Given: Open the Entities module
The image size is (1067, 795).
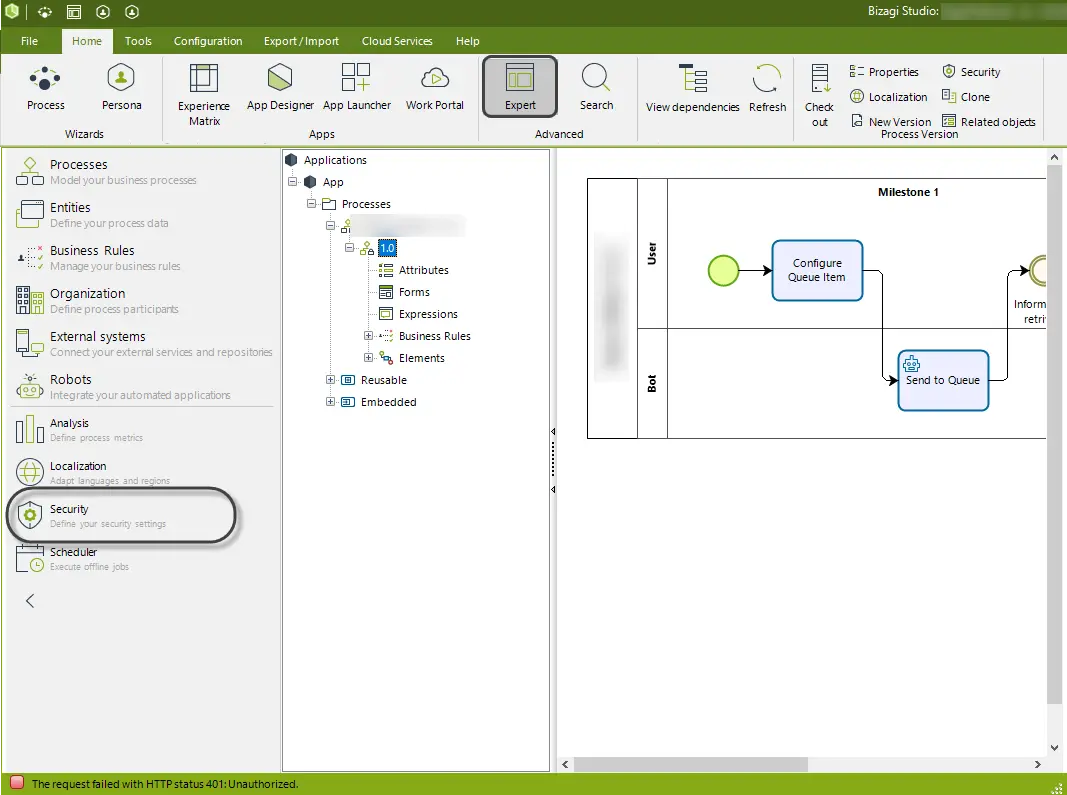Looking at the screenshot, I should pos(92,214).
